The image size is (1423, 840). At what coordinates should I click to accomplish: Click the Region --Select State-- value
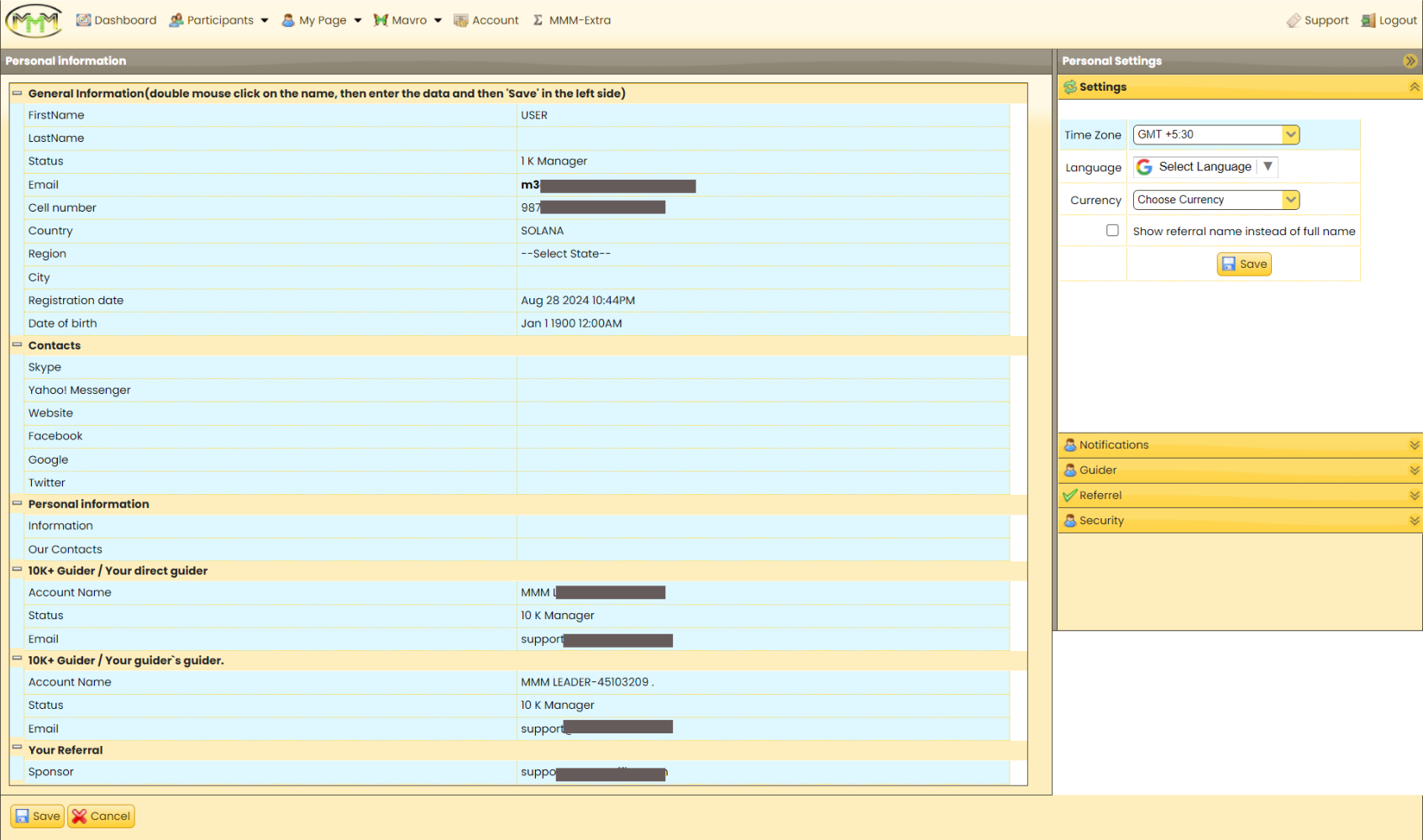coord(565,254)
